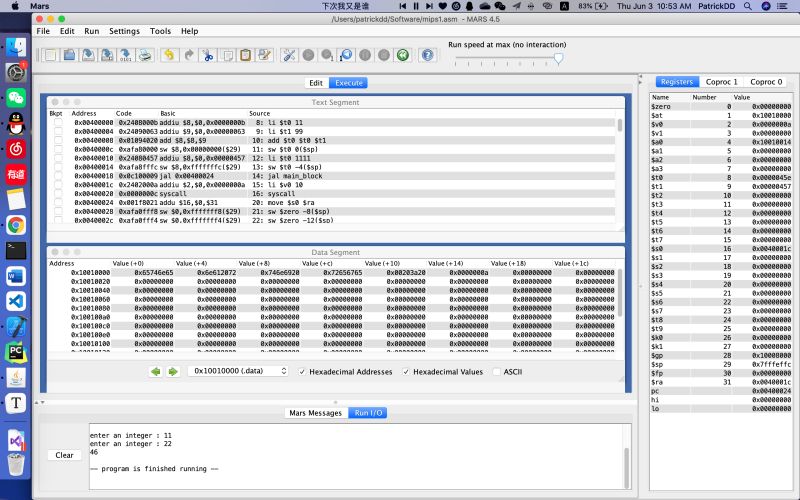
Task: Open WeChat from the Dock
Action: (16, 98)
